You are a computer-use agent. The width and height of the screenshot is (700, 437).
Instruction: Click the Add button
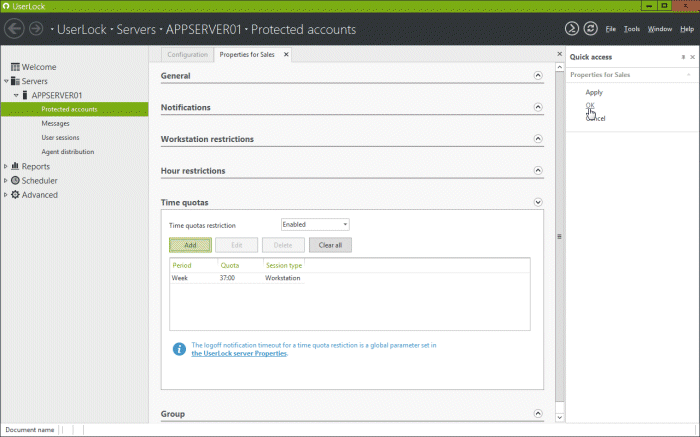pyautogui.click(x=190, y=245)
